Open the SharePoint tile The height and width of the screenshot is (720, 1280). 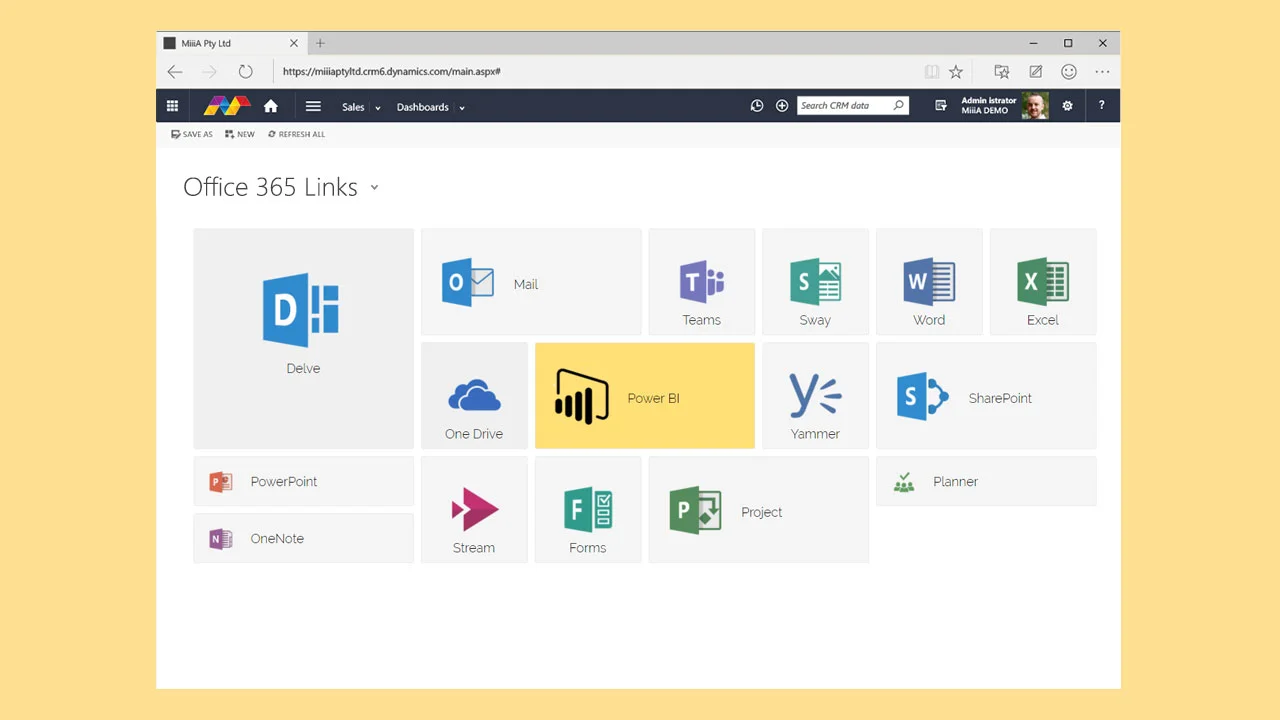pyautogui.click(x=986, y=396)
